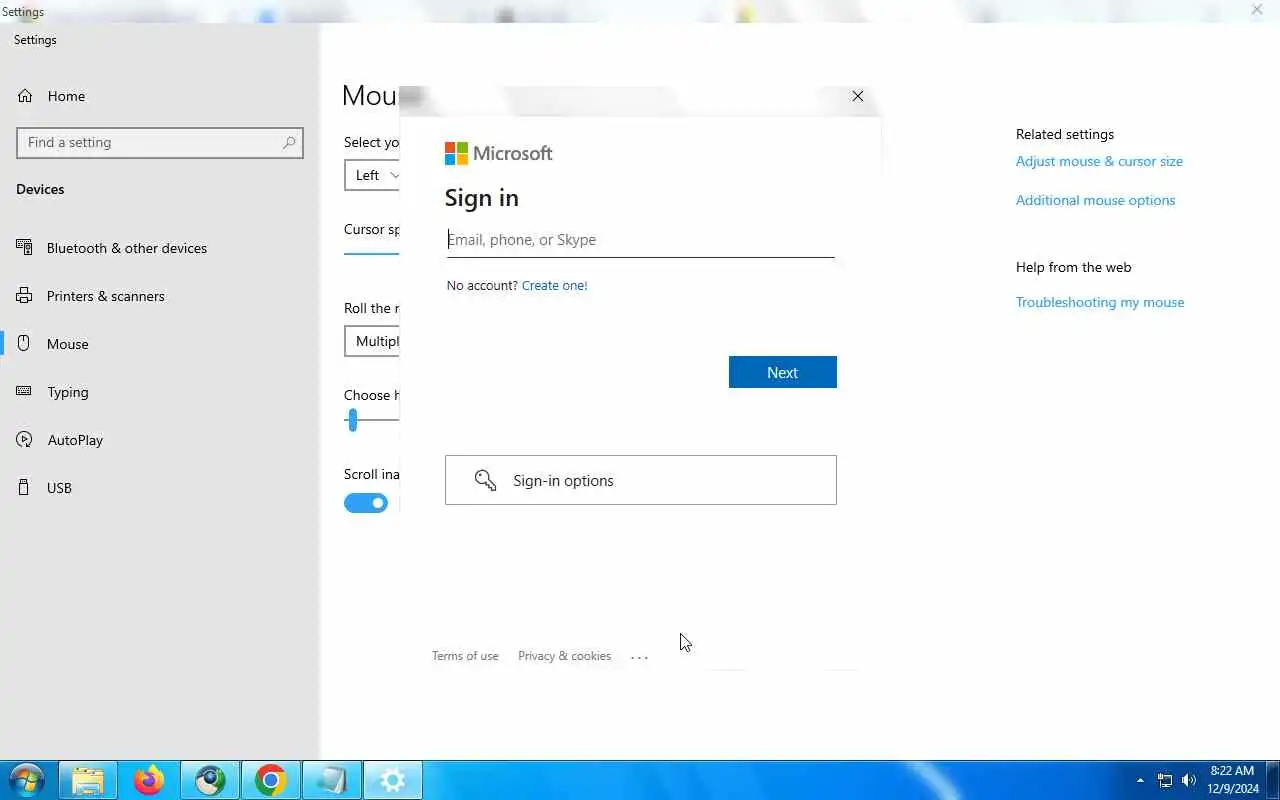Click the AutoPlay icon in sidebar
1280x800 pixels.
(24, 440)
